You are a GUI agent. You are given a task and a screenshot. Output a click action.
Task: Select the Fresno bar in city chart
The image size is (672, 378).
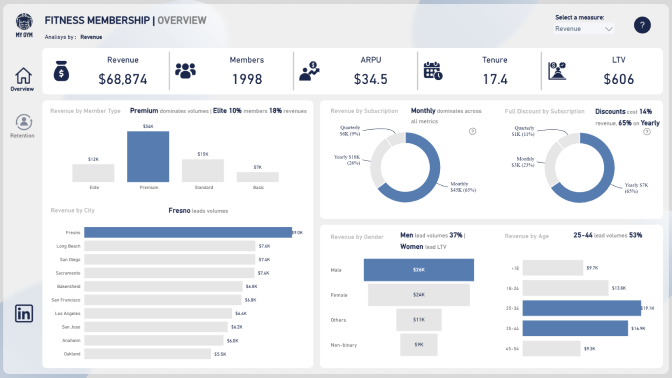[x=188, y=232]
